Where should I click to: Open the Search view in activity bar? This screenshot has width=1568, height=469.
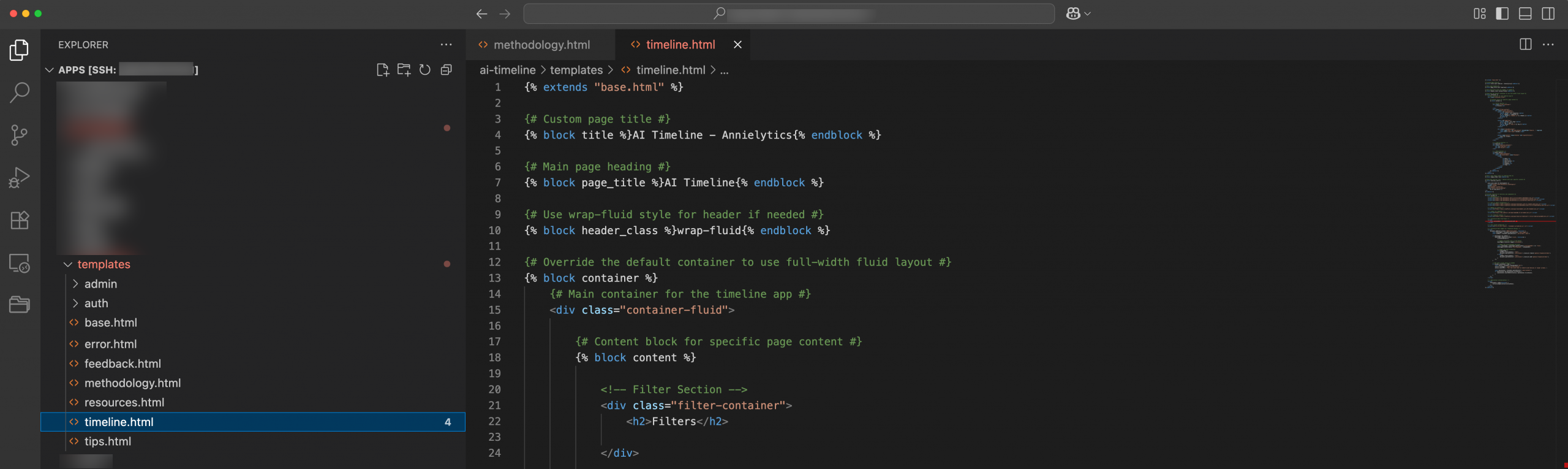[20, 93]
